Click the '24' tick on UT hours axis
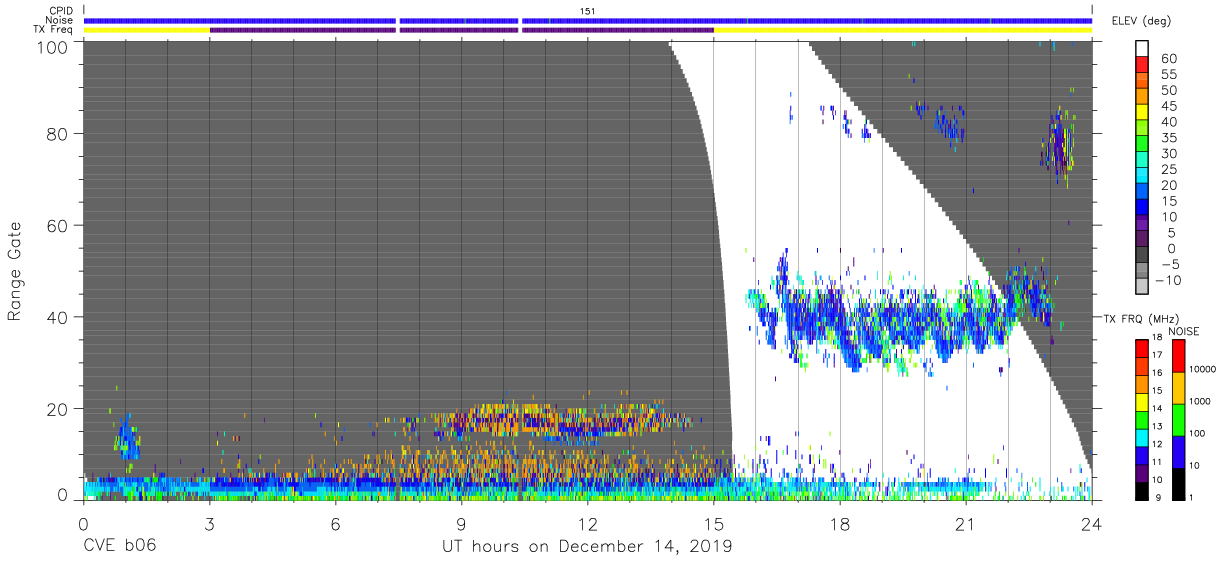 [x=1091, y=523]
